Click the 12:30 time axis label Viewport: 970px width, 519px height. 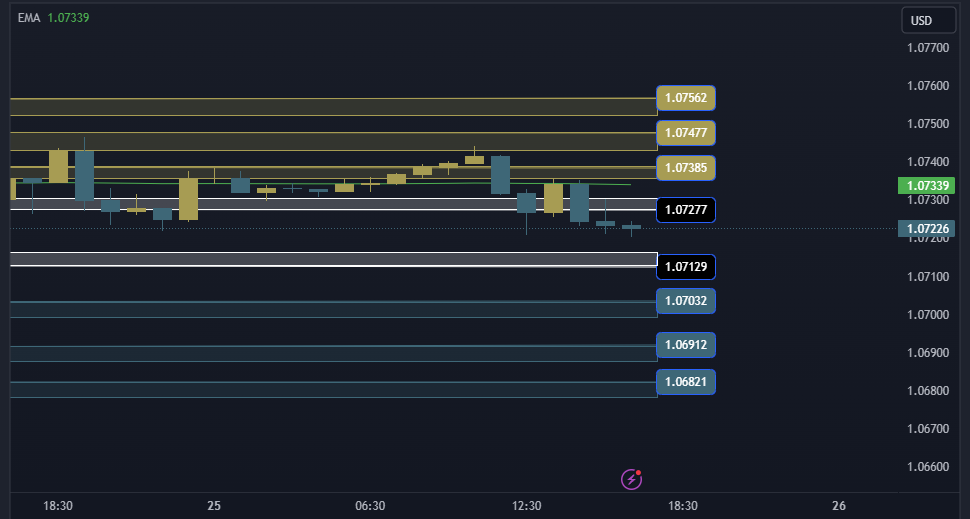(526, 506)
